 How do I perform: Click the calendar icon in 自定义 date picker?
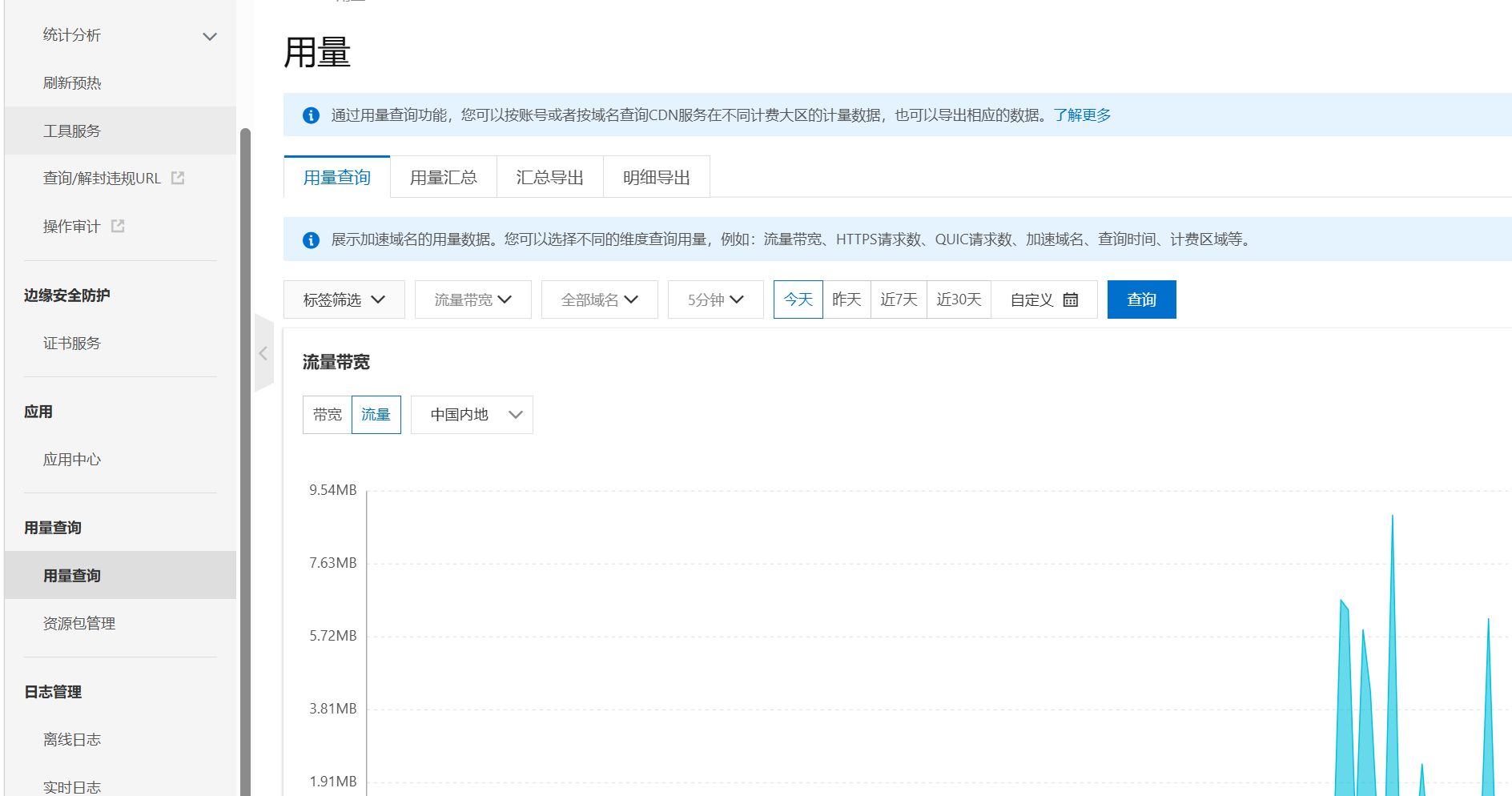coord(1071,300)
